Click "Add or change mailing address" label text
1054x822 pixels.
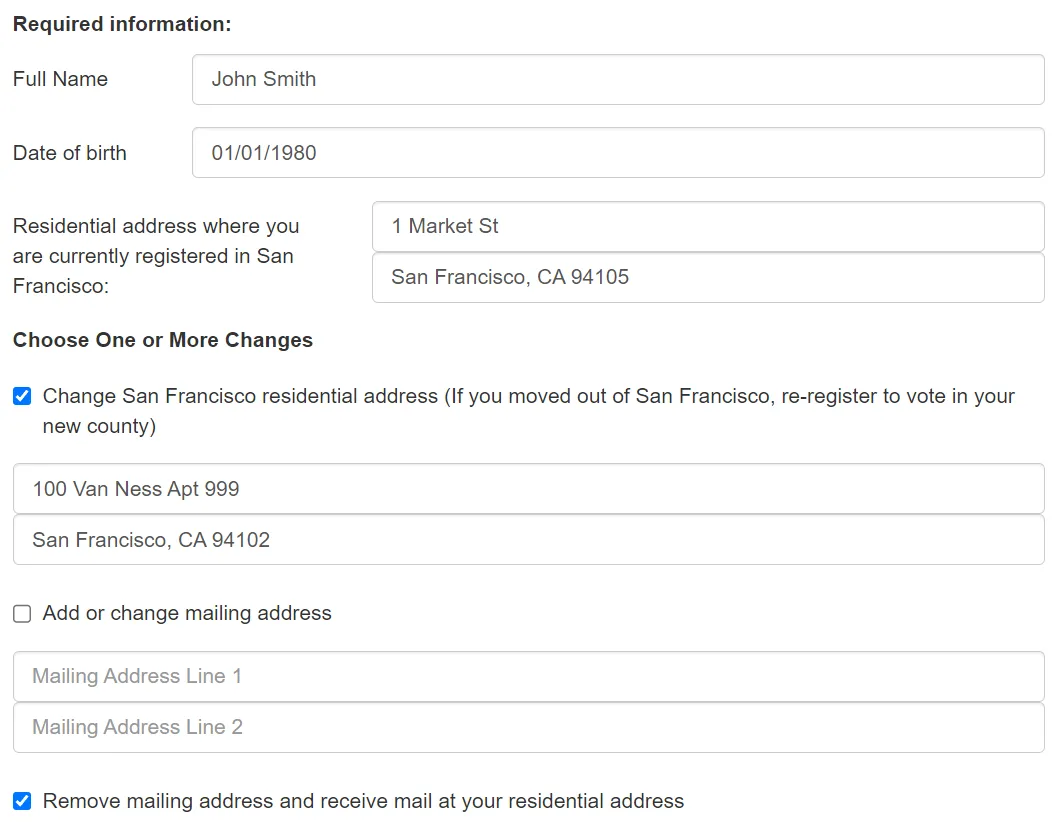[186, 613]
